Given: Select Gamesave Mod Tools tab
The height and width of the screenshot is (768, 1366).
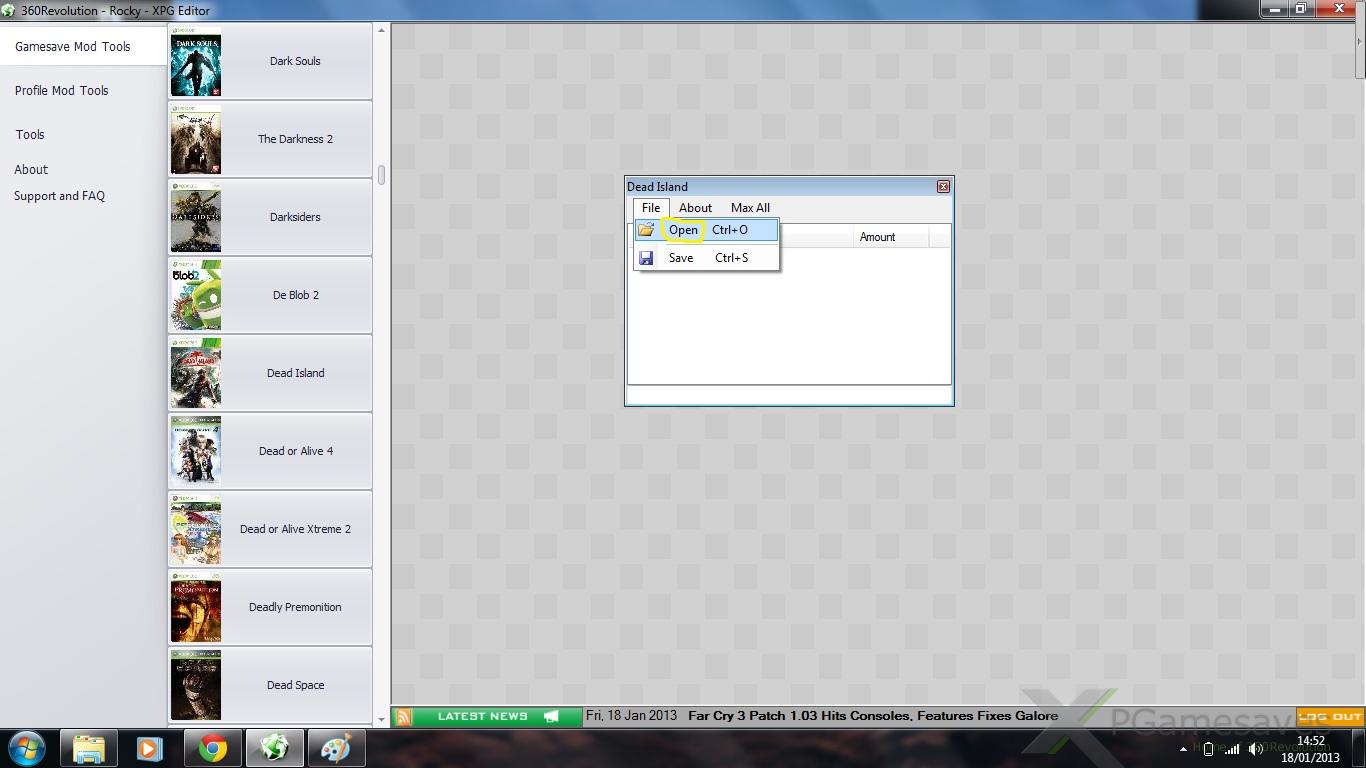Looking at the screenshot, I should pyautogui.click(x=73, y=47).
